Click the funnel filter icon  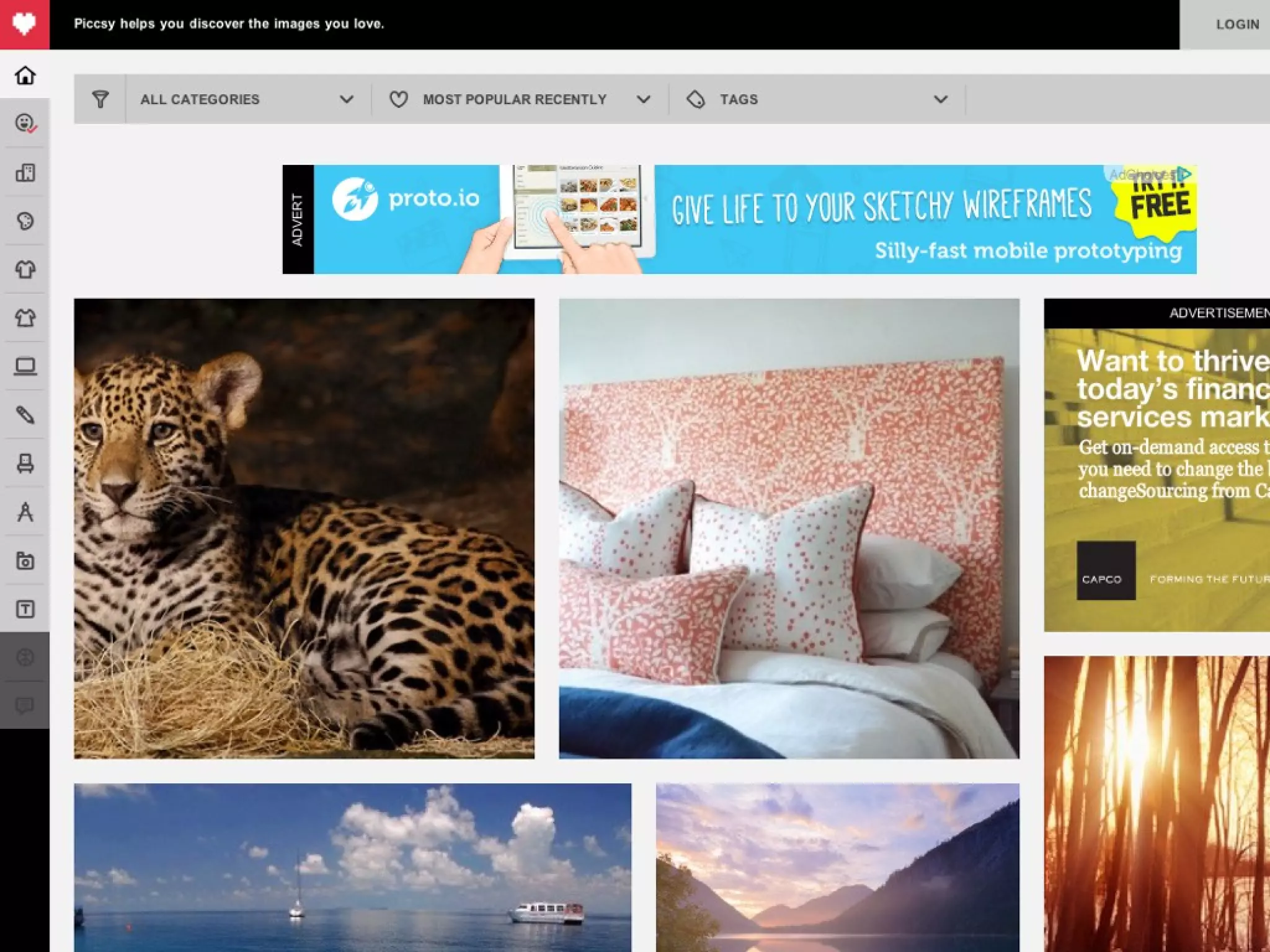click(100, 99)
